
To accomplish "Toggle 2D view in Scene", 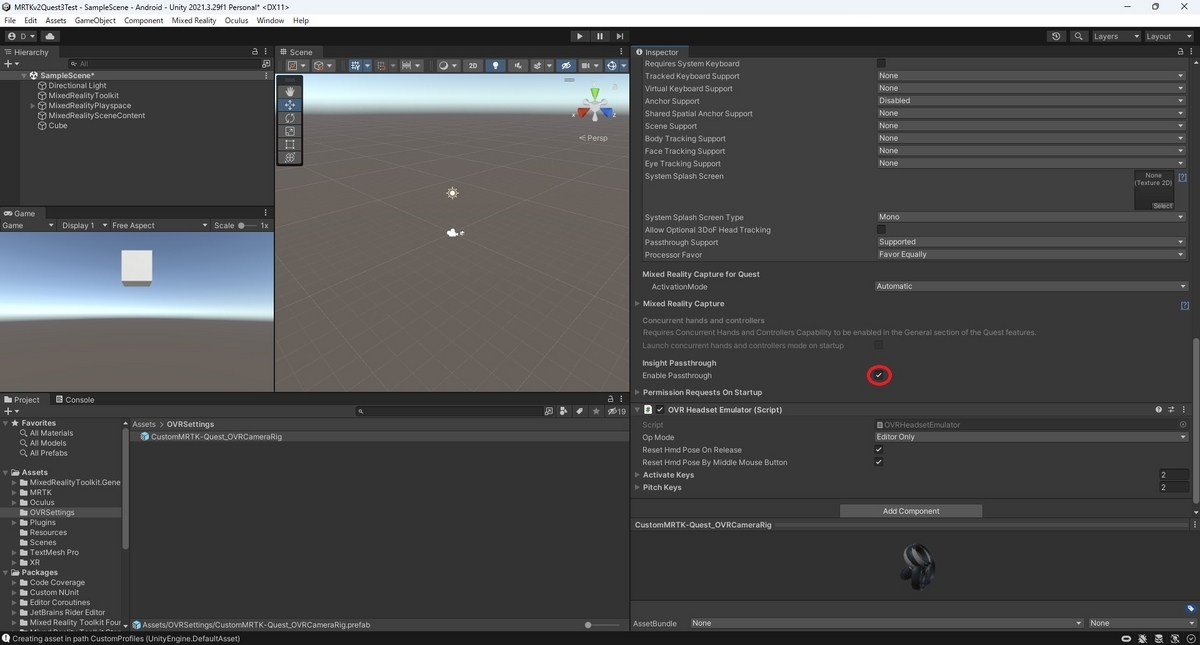I will click(x=473, y=66).
